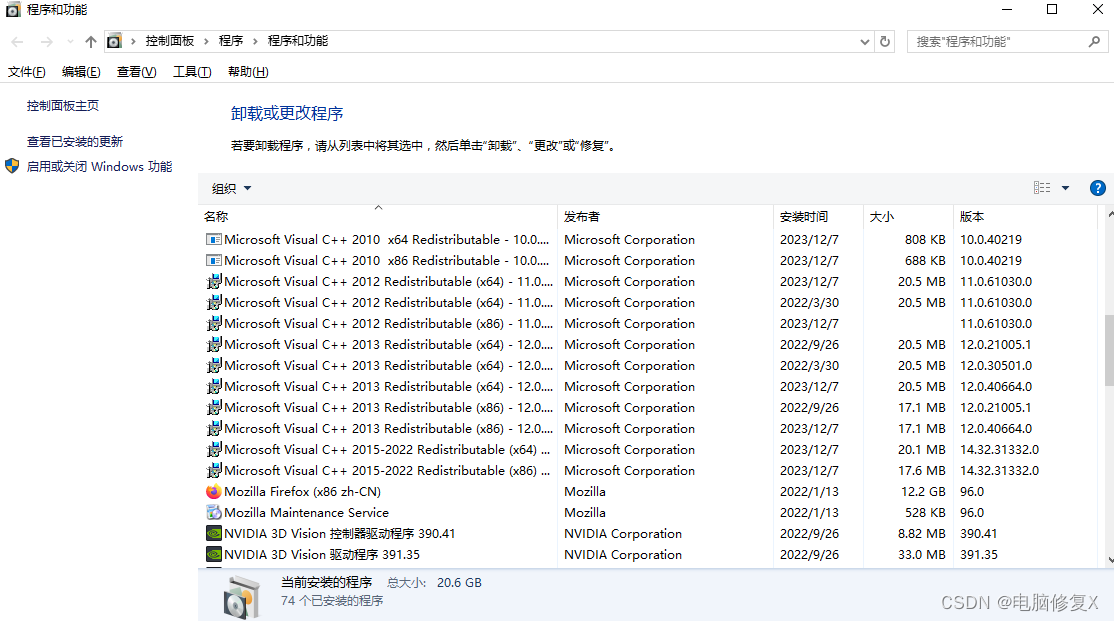Expand breadcrumb chevron after 控制面板
This screenshot has height=621, width=1114.
coord(206,41)
